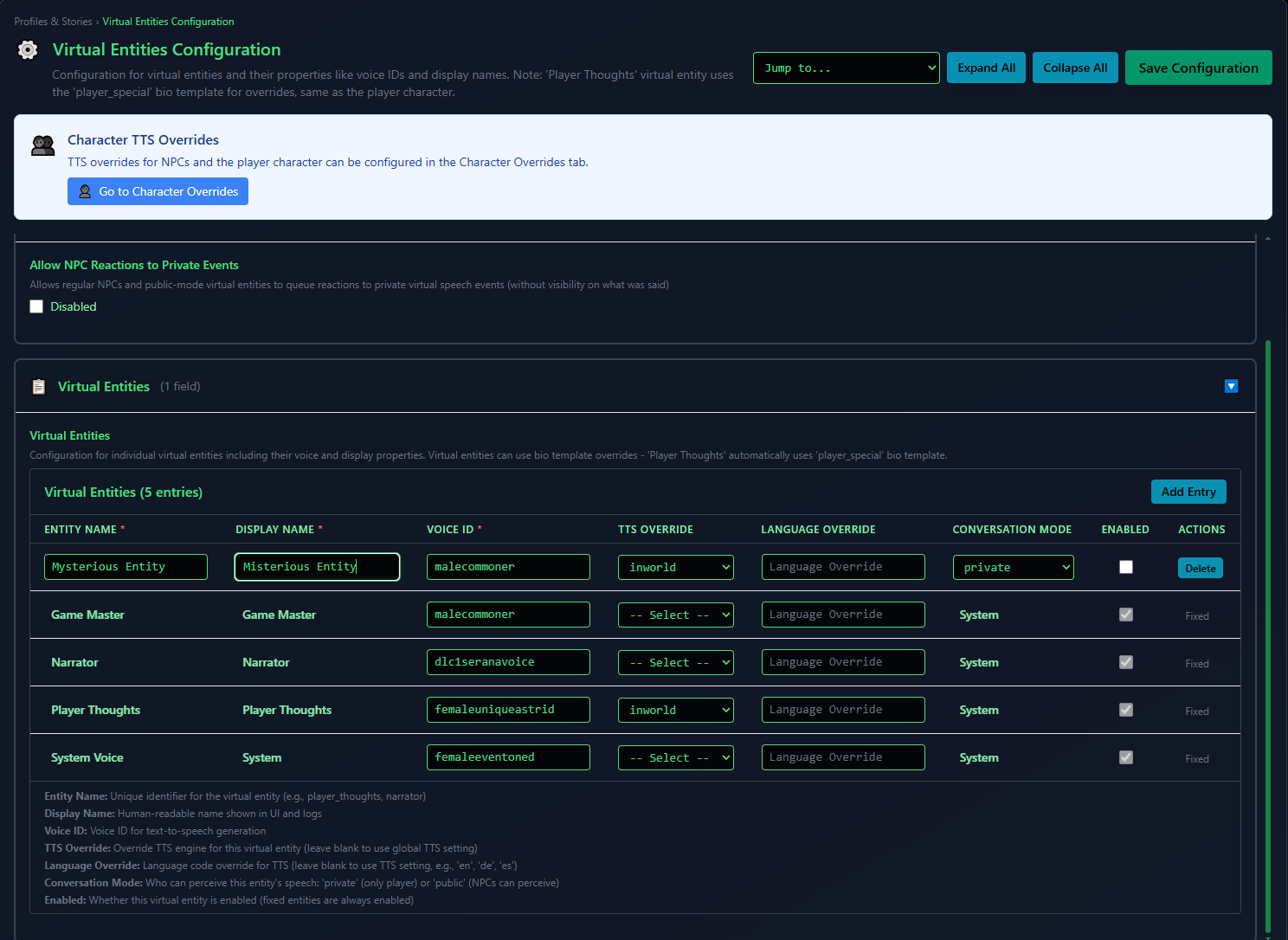Click the gear icon beside the page title
1288x940 pixels.
tap(28, 50)
